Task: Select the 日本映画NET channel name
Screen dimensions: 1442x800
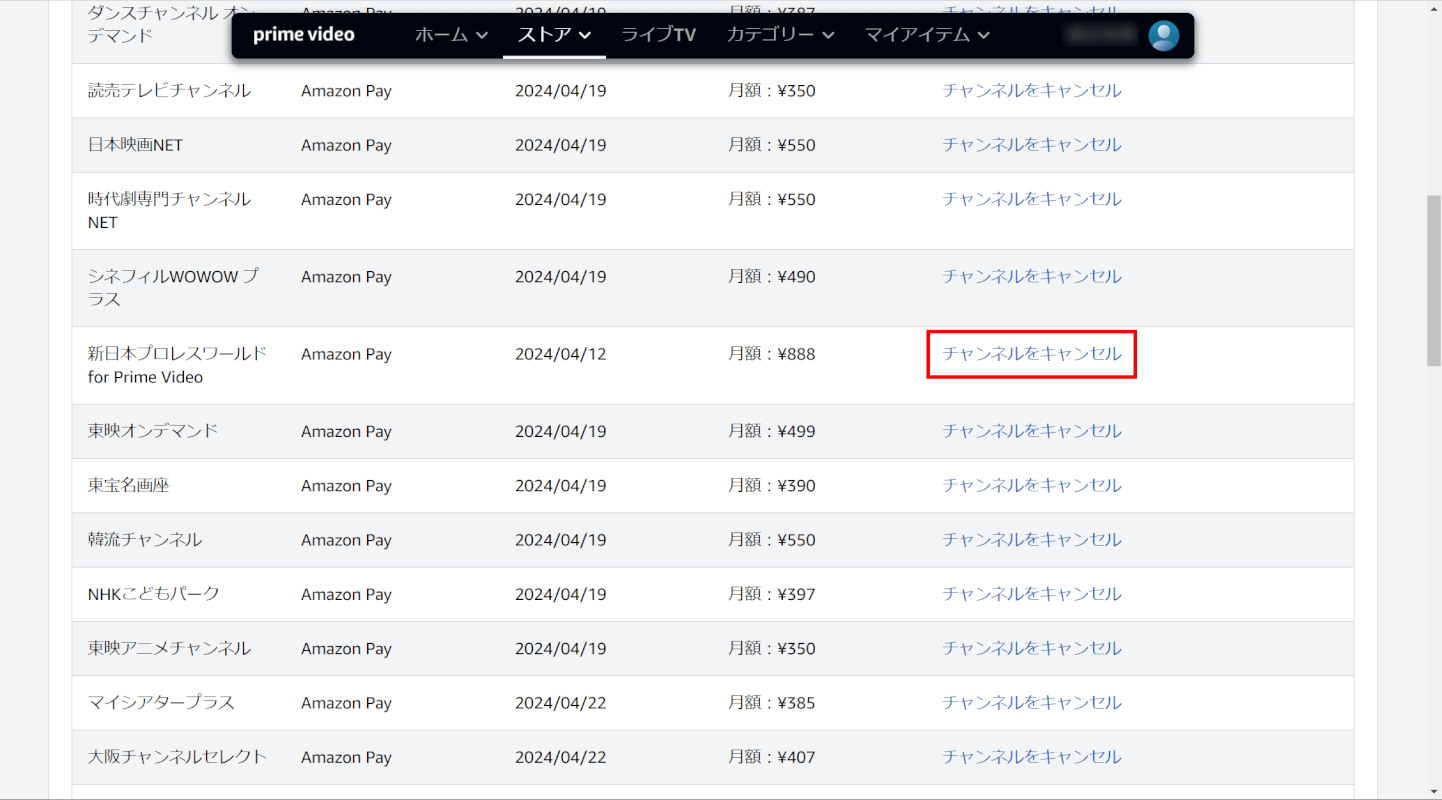Action: [136, 145]
